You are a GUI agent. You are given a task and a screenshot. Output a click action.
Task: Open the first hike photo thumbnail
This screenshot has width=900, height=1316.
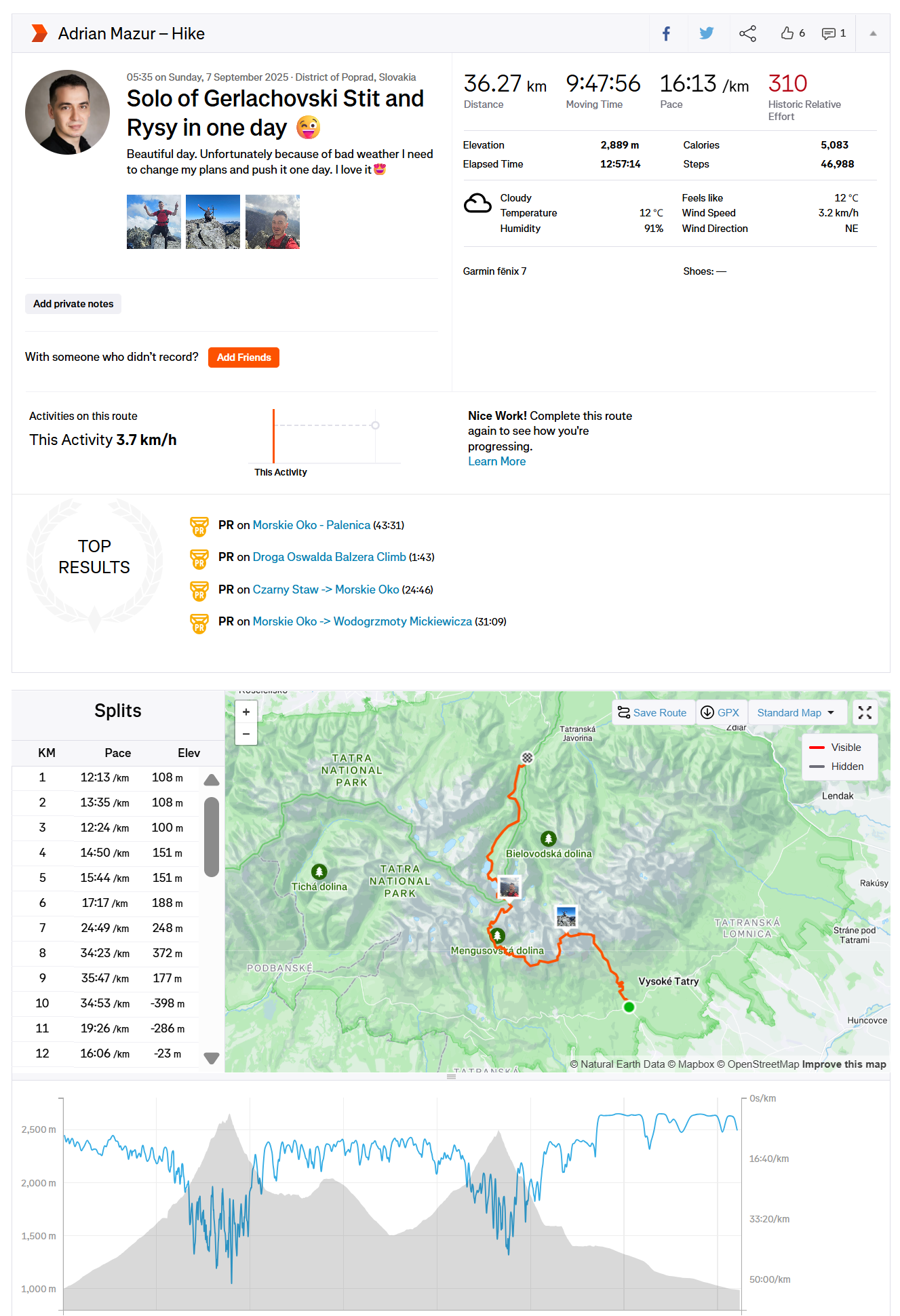[x=154, y=222]
